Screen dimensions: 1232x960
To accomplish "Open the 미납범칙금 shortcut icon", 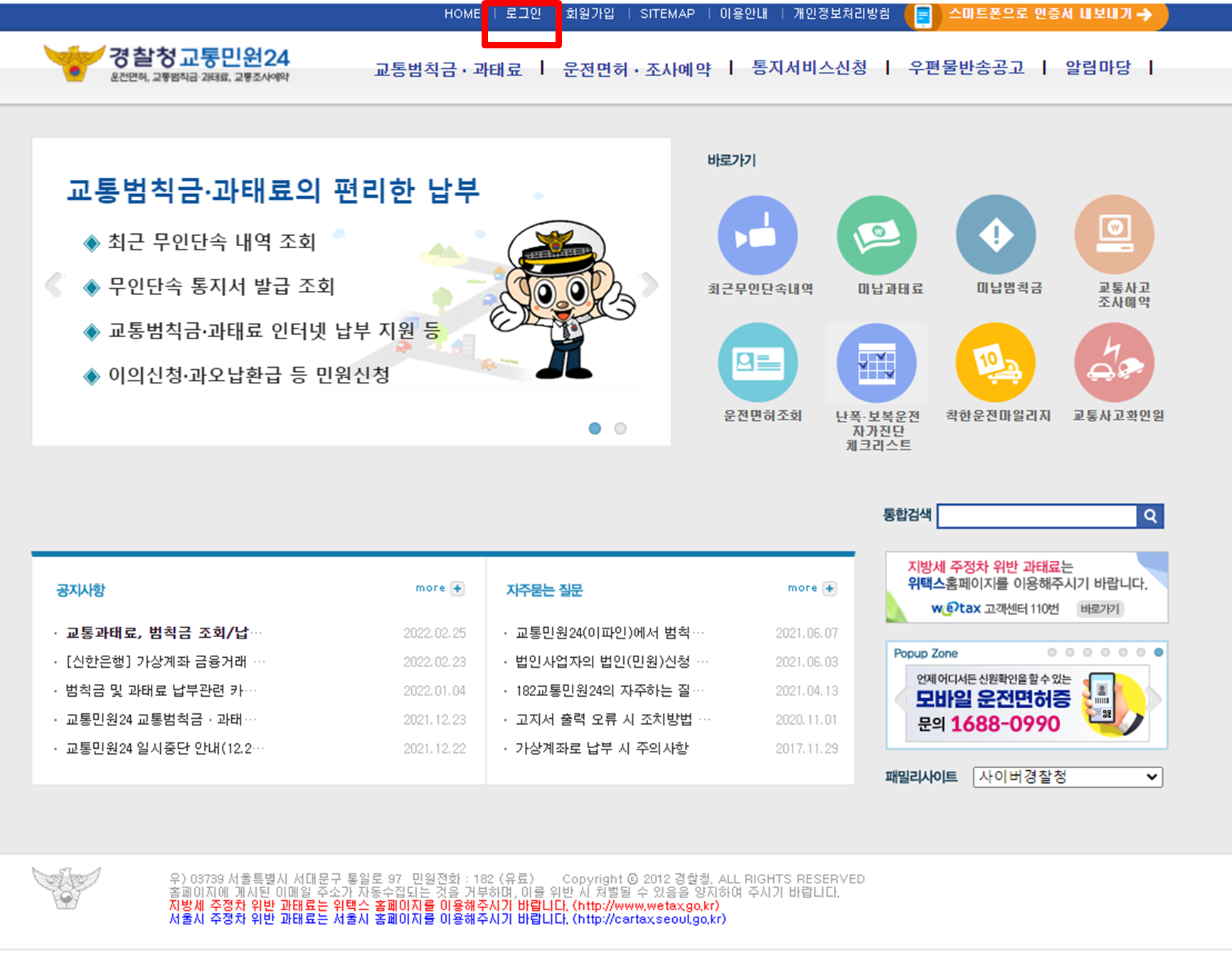I will [996, 235].
